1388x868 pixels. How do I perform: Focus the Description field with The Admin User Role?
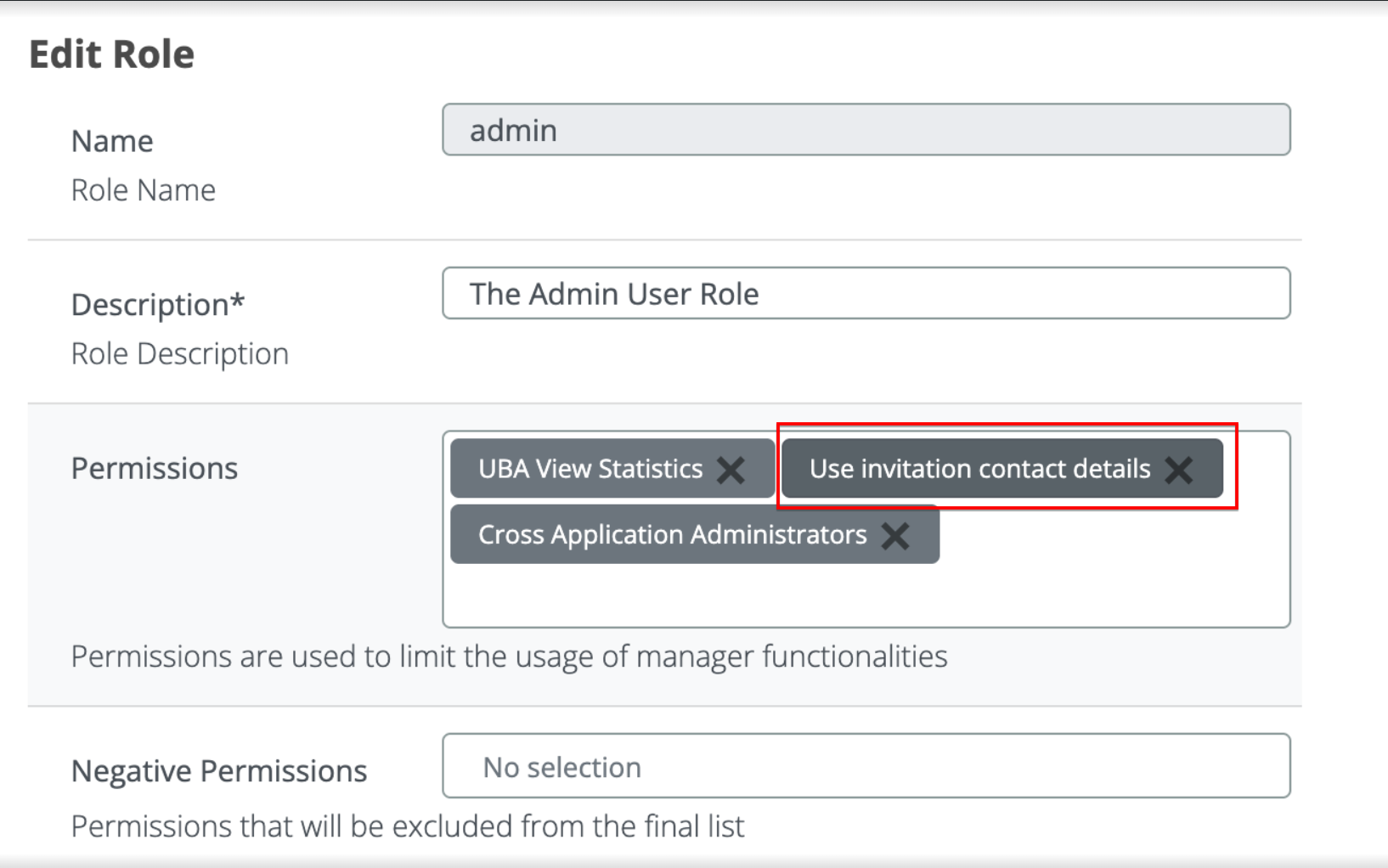(x=866, y=294)
